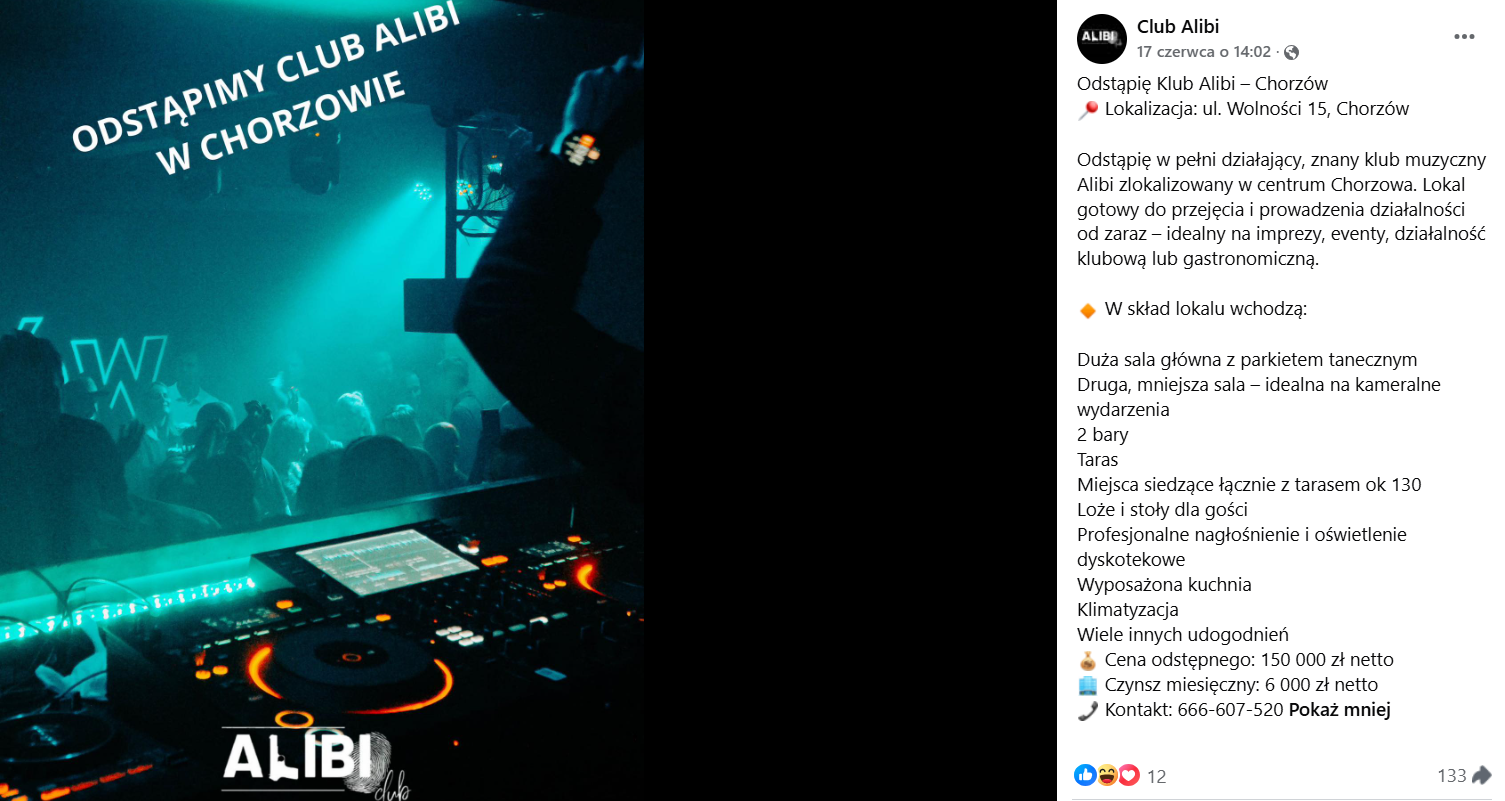Click the share arrow icon beside 133

click(x=1481, y=775)
